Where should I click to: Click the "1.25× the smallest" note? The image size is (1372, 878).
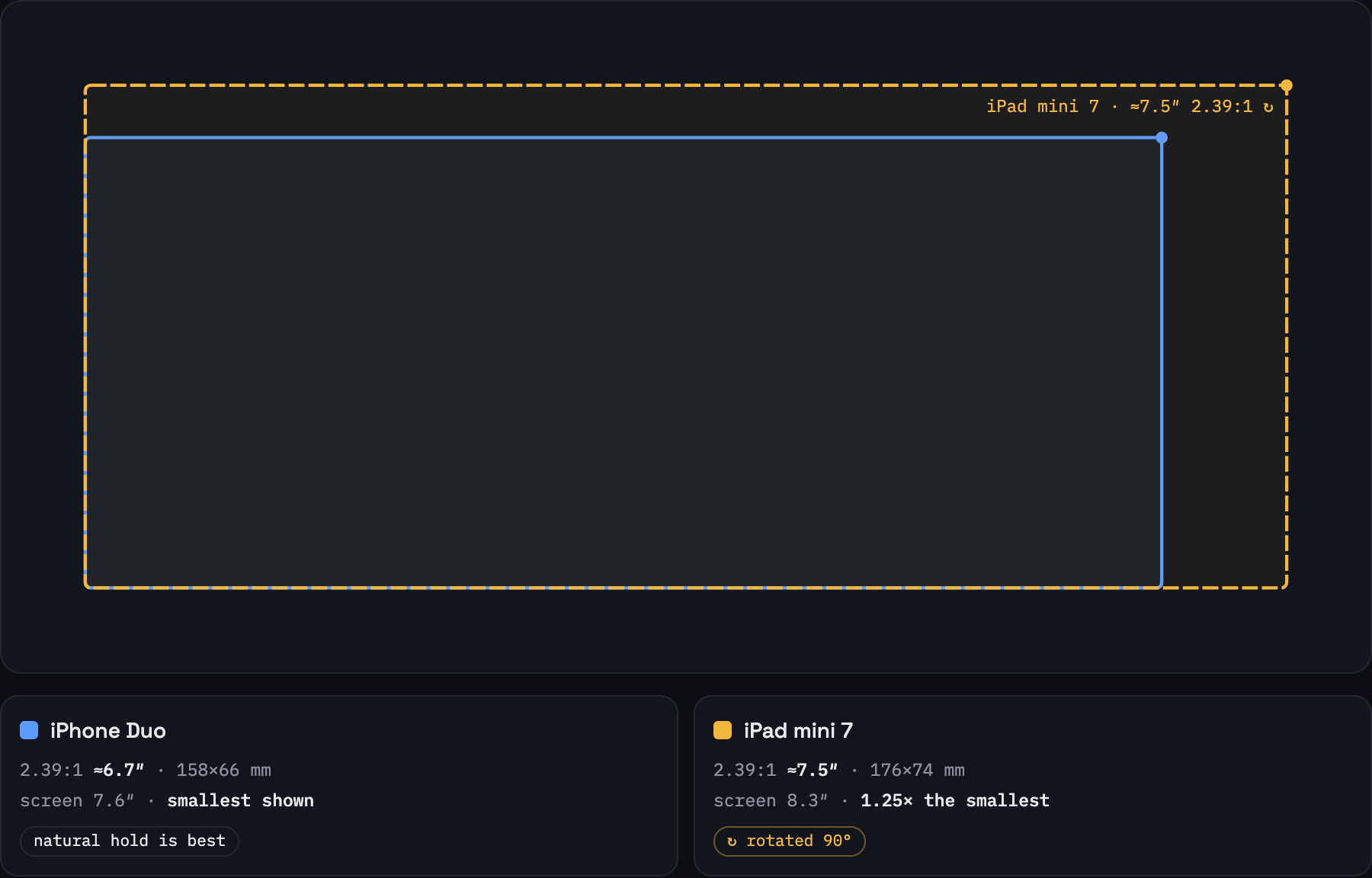(x=955, y=801)
